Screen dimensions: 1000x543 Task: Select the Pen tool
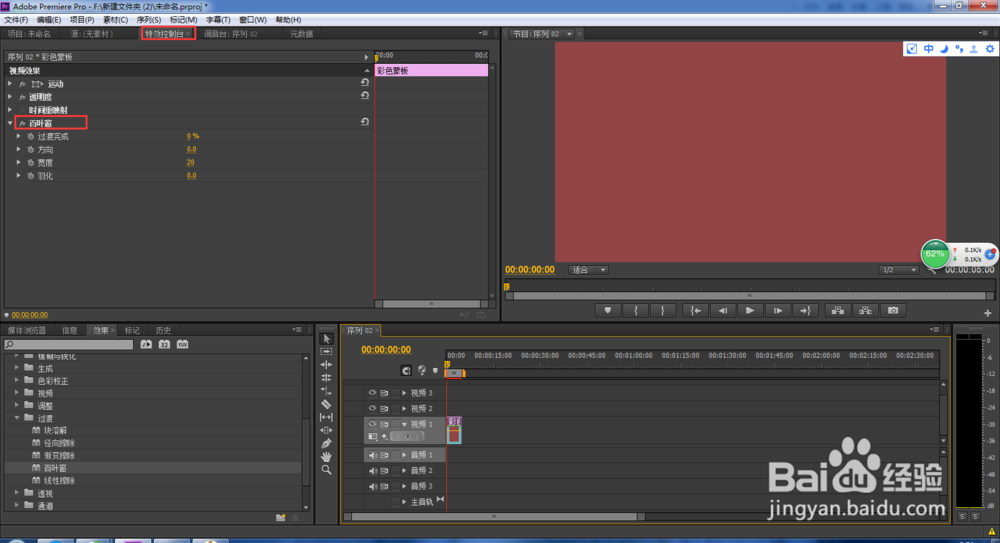point(327,443)
